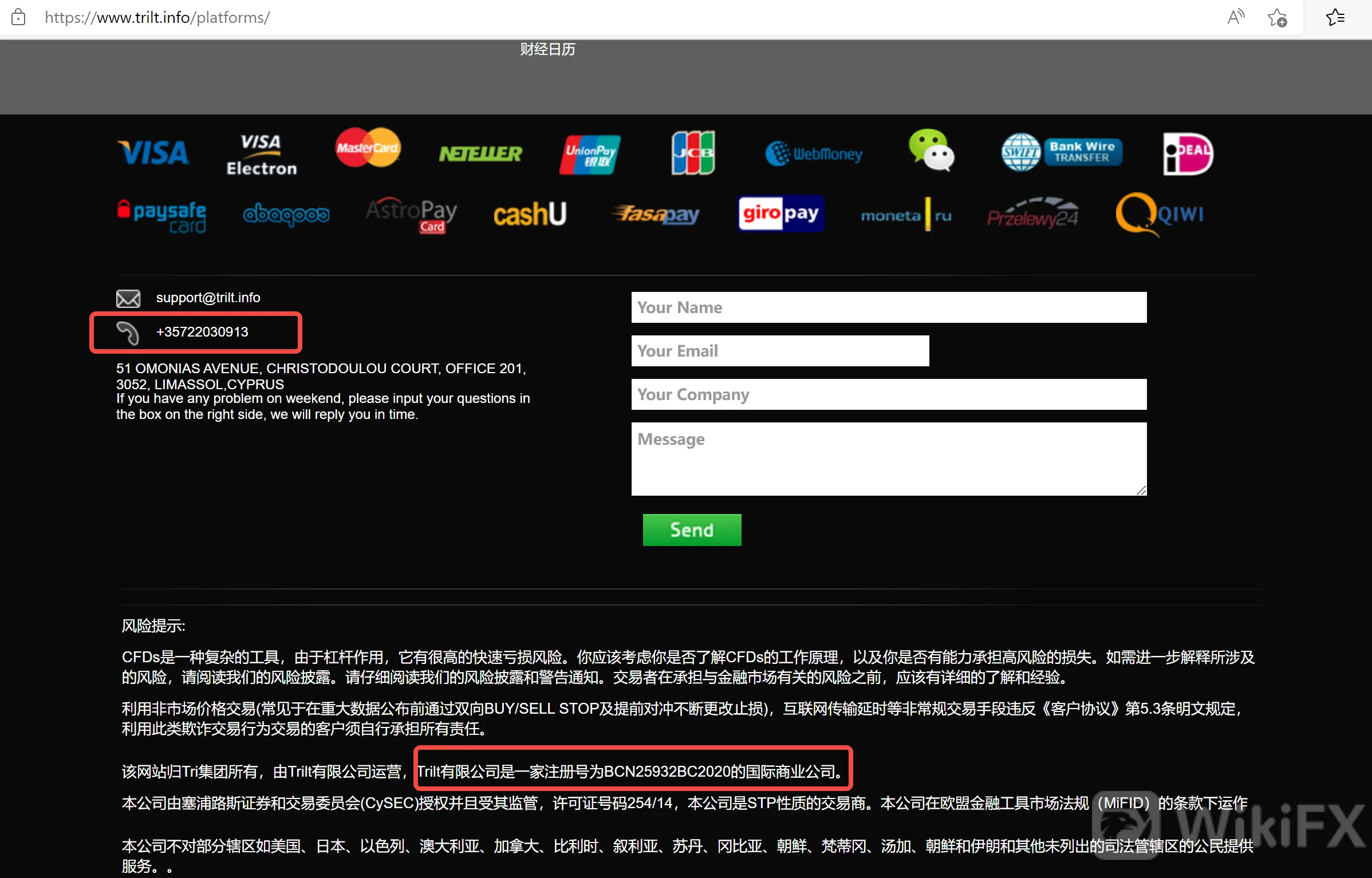The width and height of the screenshot is (1372, 878).
Task: Click the paysafecard logo
Action: point(161,216)
